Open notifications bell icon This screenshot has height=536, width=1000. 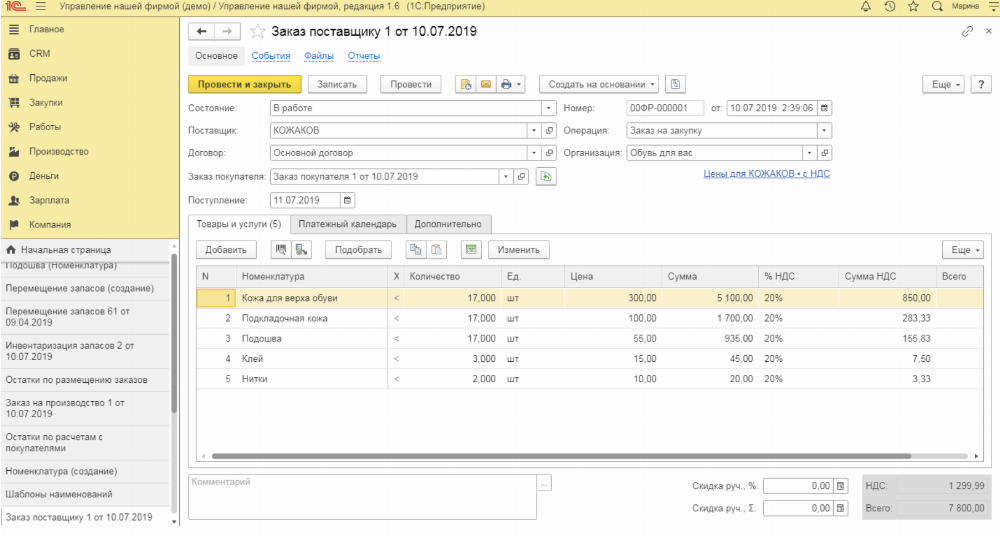point(865,6)
